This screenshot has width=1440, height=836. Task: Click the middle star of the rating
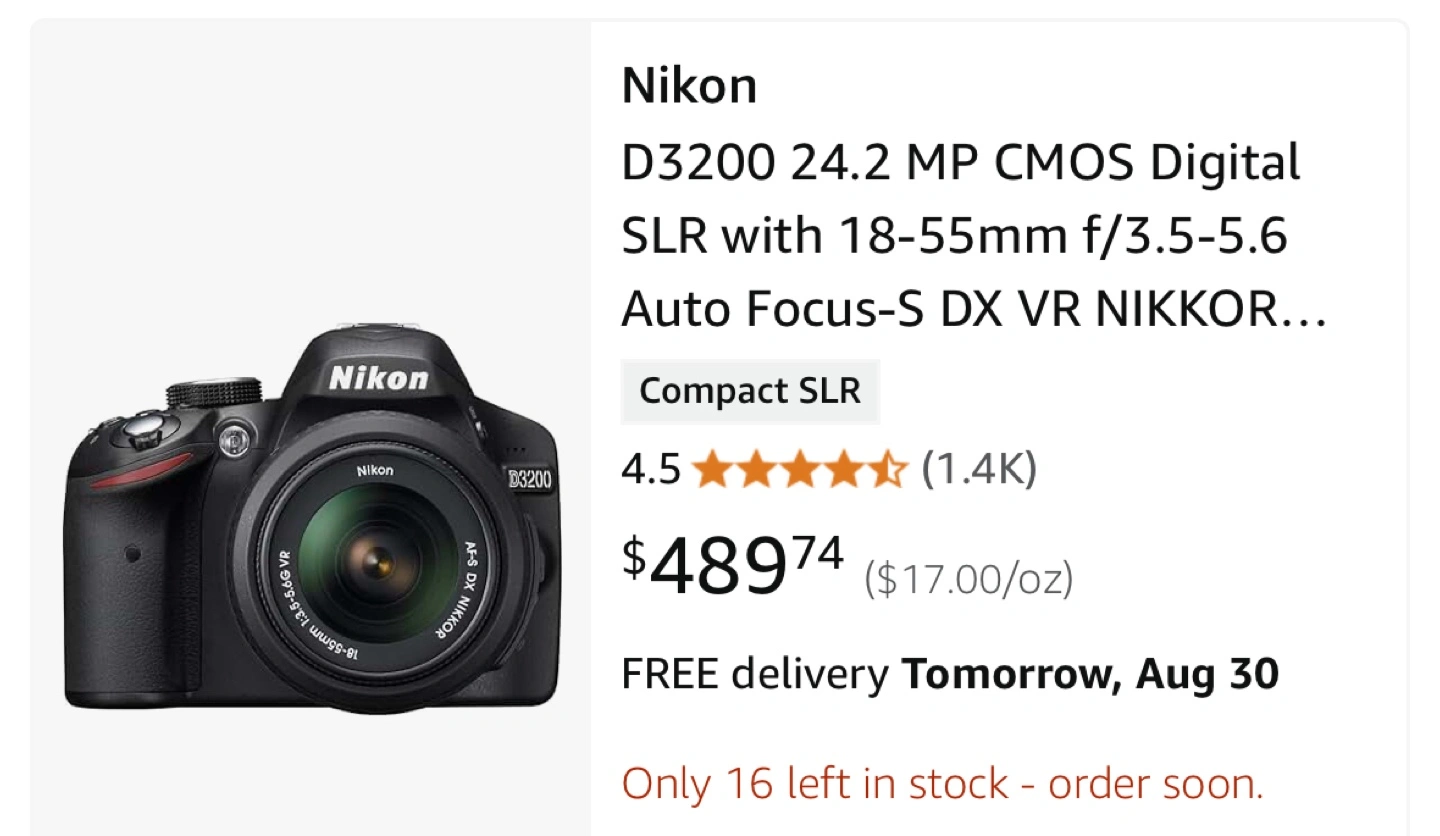coord(800,469)
